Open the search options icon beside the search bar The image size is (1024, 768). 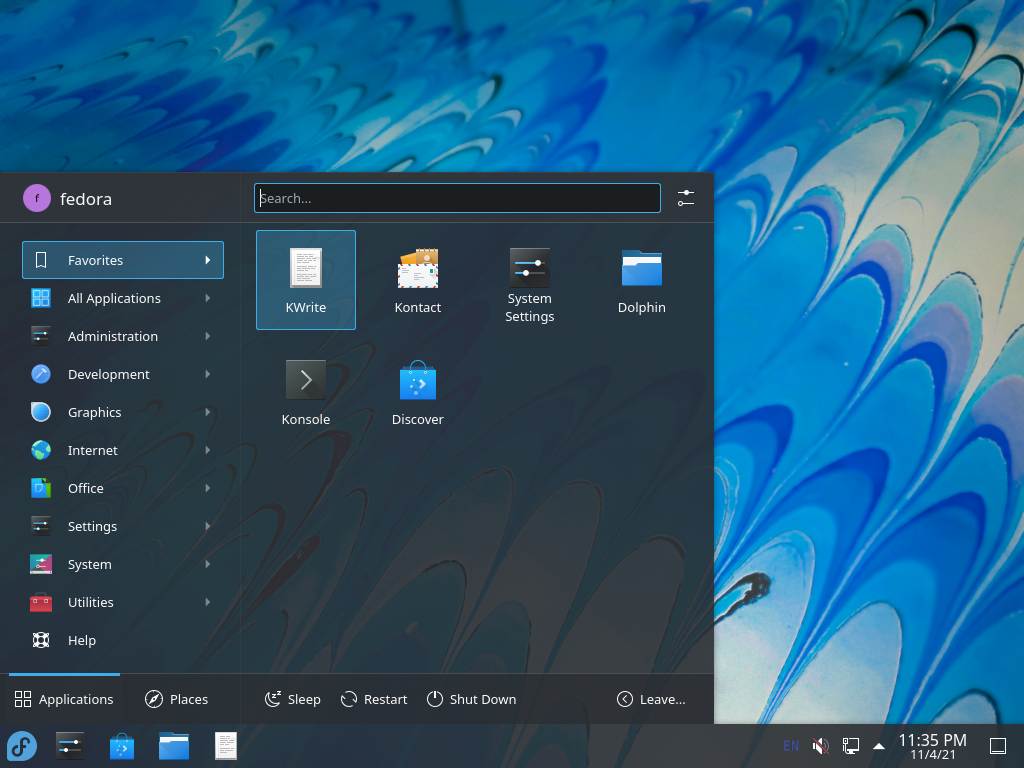(x=686, y=198)
